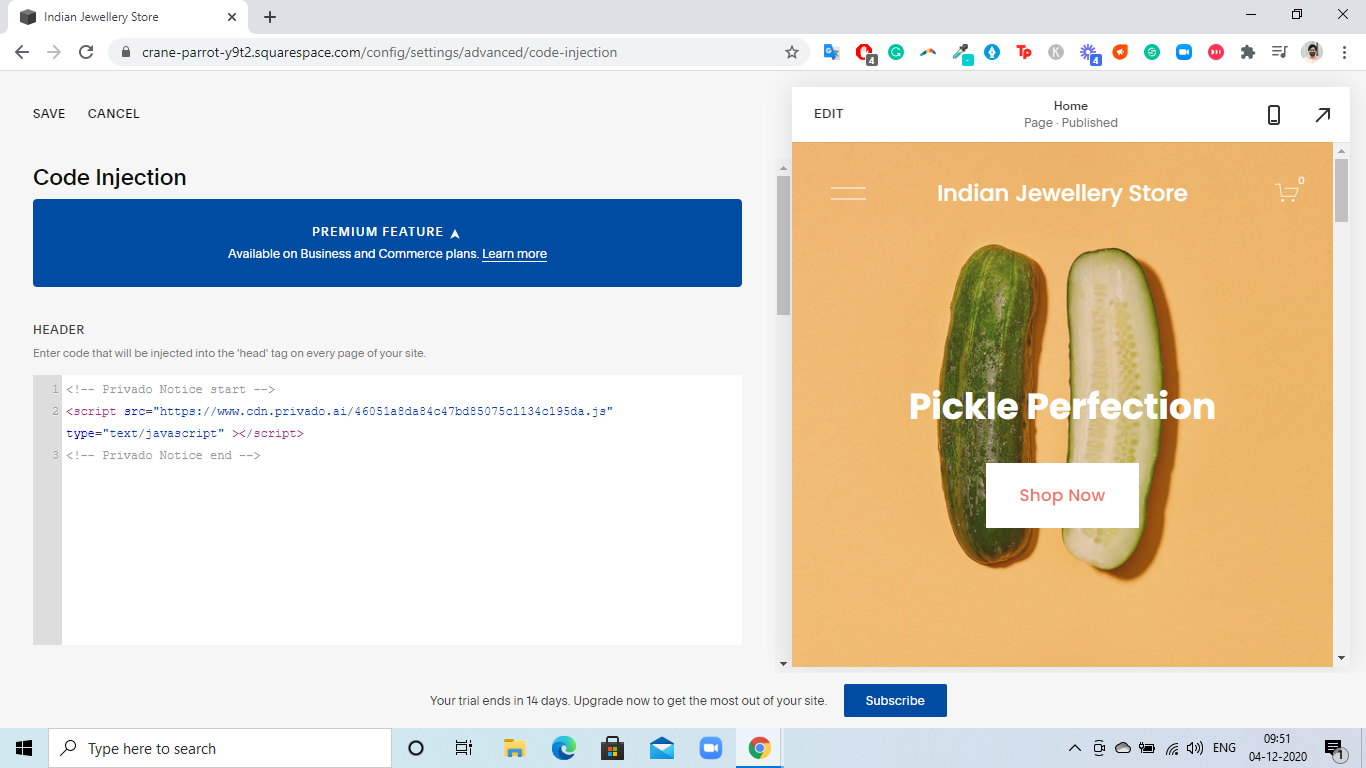Switch preview to mobile view
Viewport: 1366px width, 768px height.
point(1274,115)
